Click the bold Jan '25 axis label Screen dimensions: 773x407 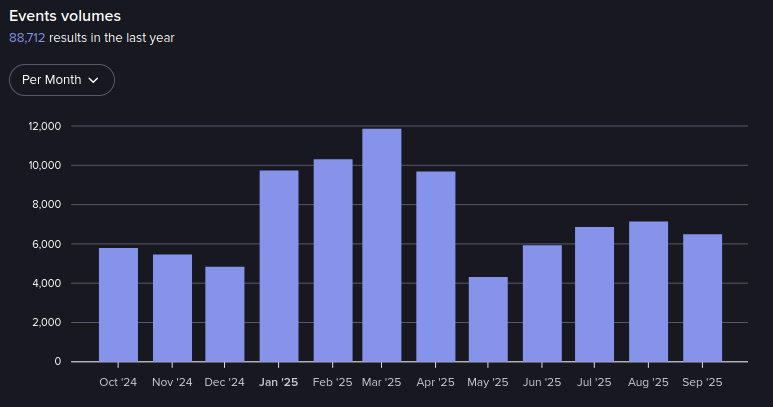coord(278,382)
